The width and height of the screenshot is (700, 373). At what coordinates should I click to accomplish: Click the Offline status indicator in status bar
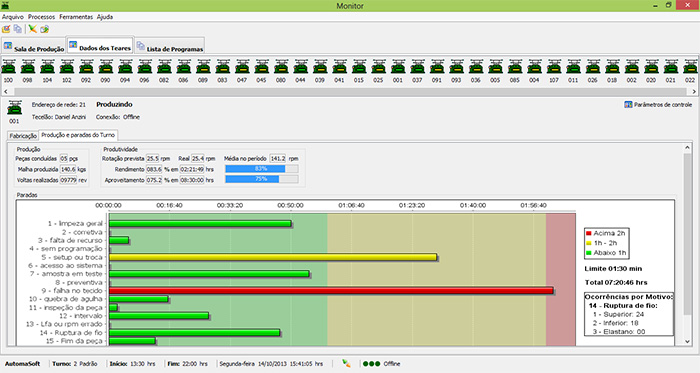(x=381, y=364)
